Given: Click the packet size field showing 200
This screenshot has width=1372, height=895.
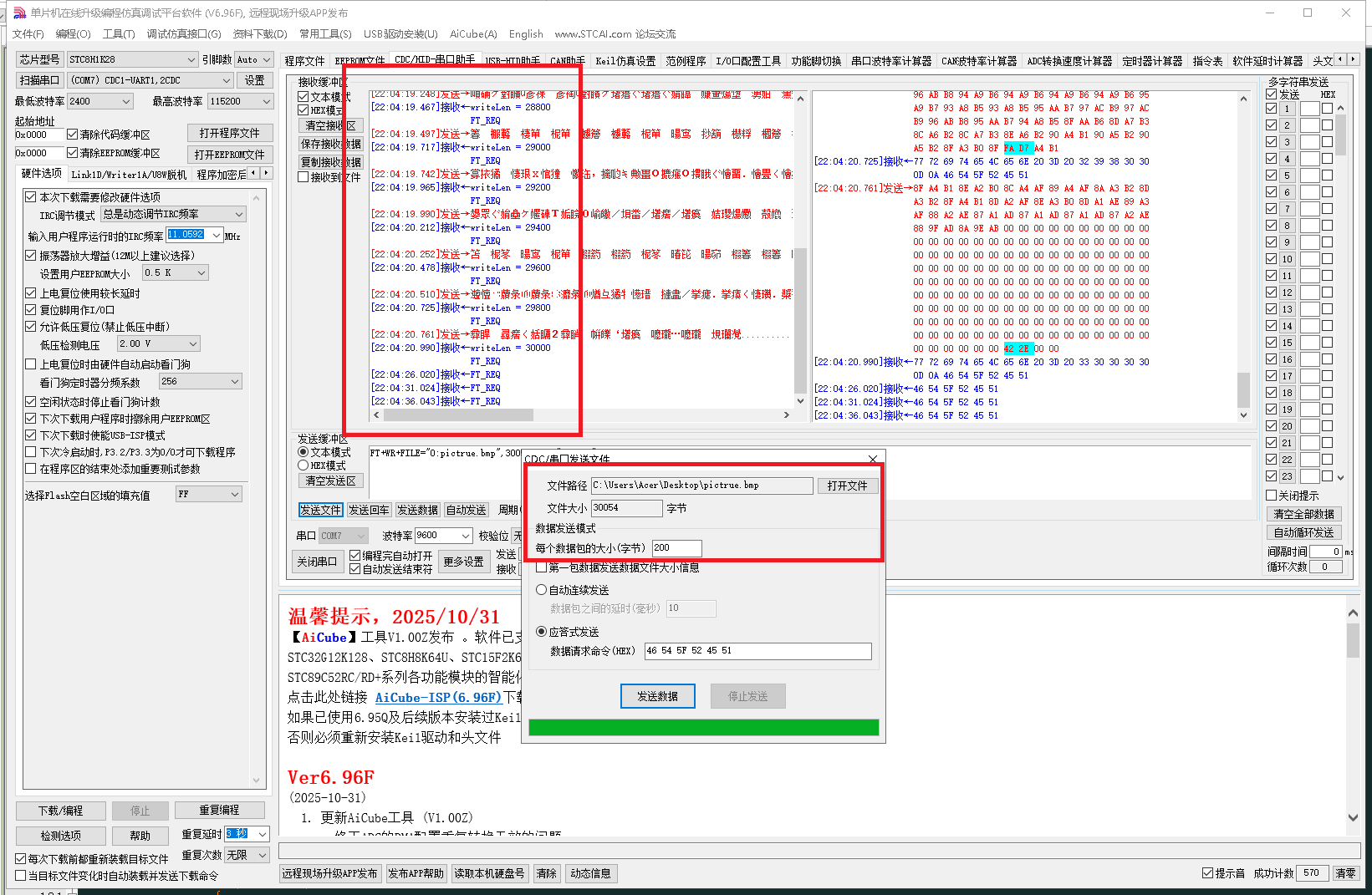Looking at the screenshot, I should click(x=676, y=548).
